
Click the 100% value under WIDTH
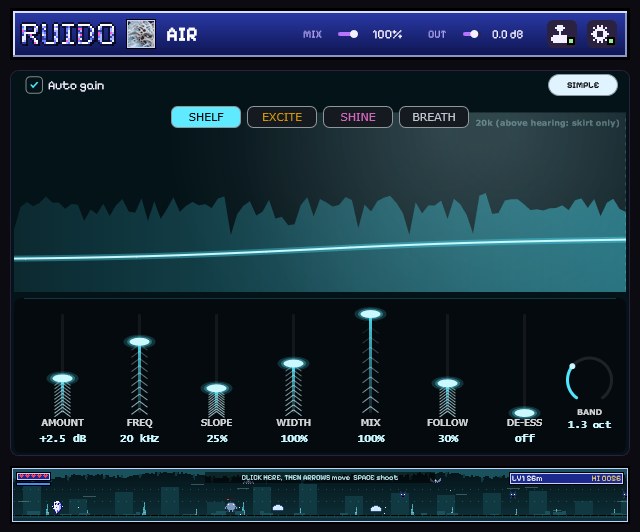294,439
